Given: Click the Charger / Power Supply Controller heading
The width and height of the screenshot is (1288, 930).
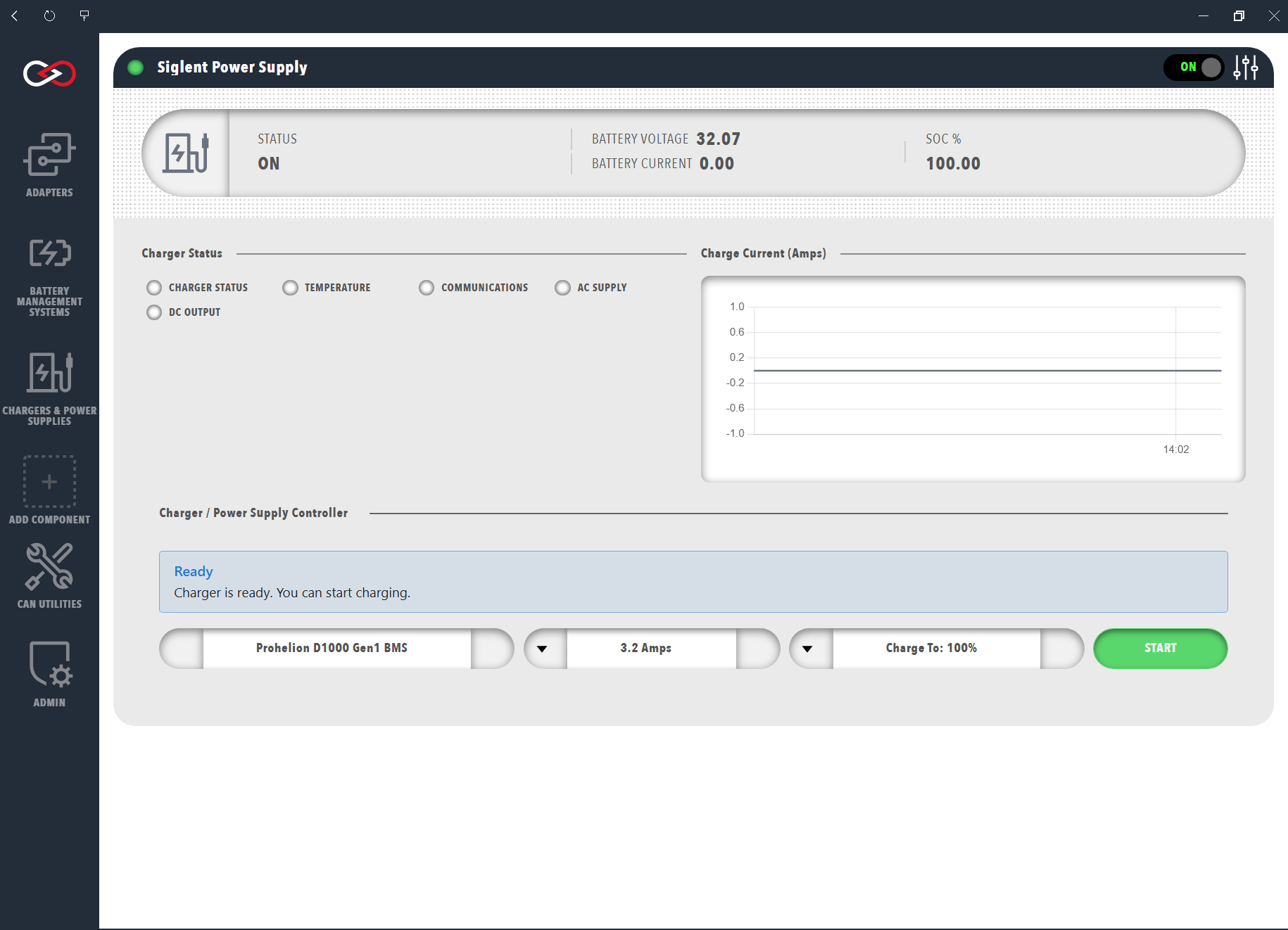Looking at the screenshot, I should click(x=253, y=514).
